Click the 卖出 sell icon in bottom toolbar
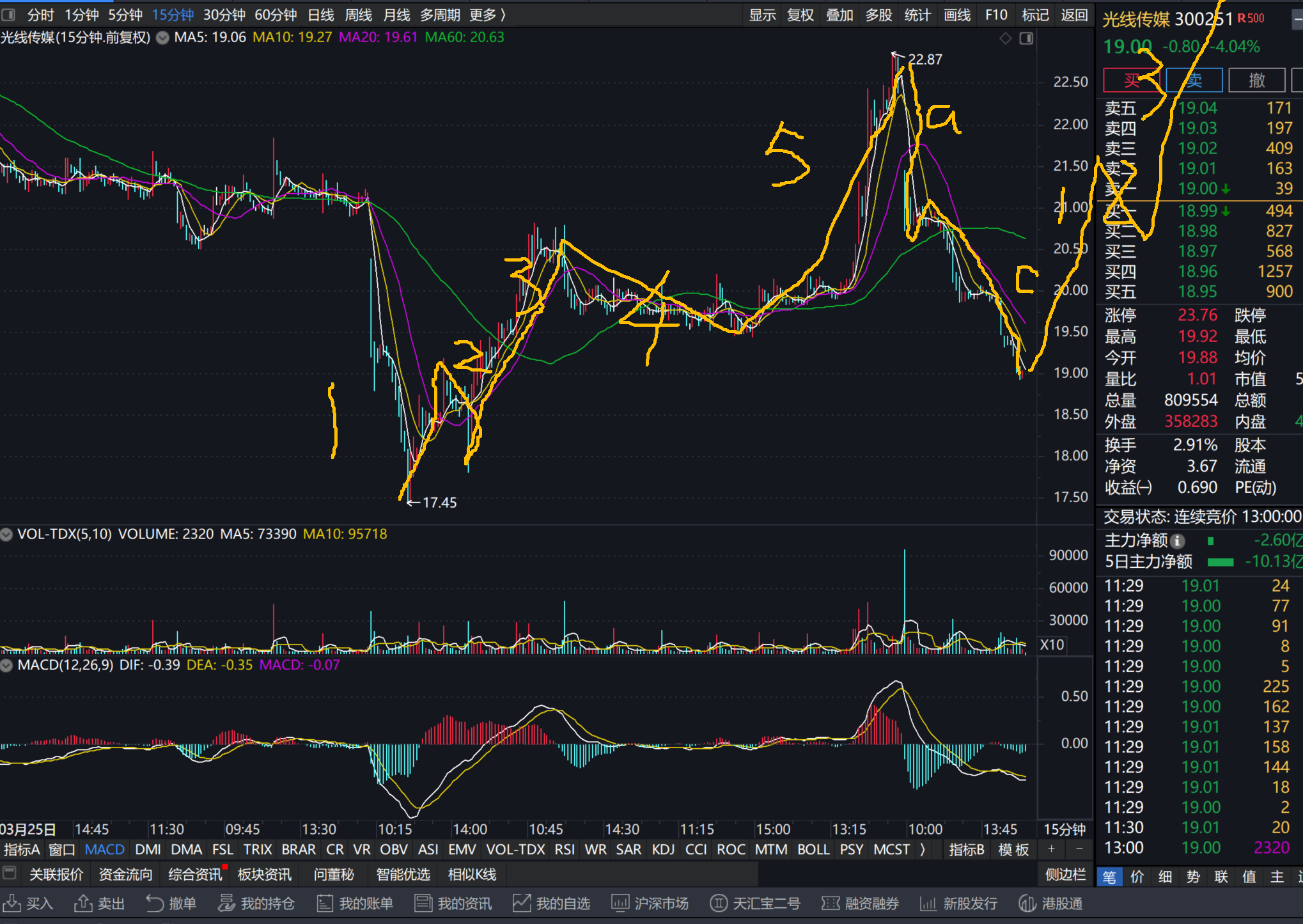The height and width of the screenshot is (924, 1303). (83, 903)
